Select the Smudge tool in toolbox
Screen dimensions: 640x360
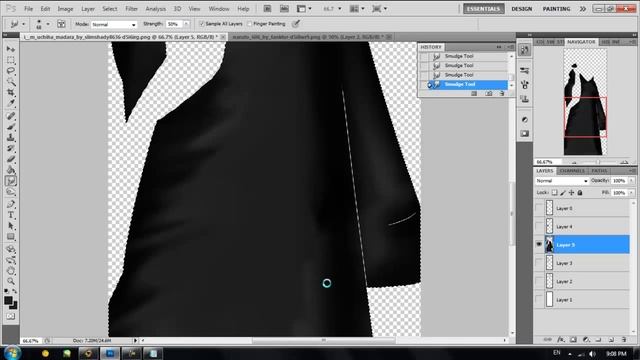pos(11,181)
